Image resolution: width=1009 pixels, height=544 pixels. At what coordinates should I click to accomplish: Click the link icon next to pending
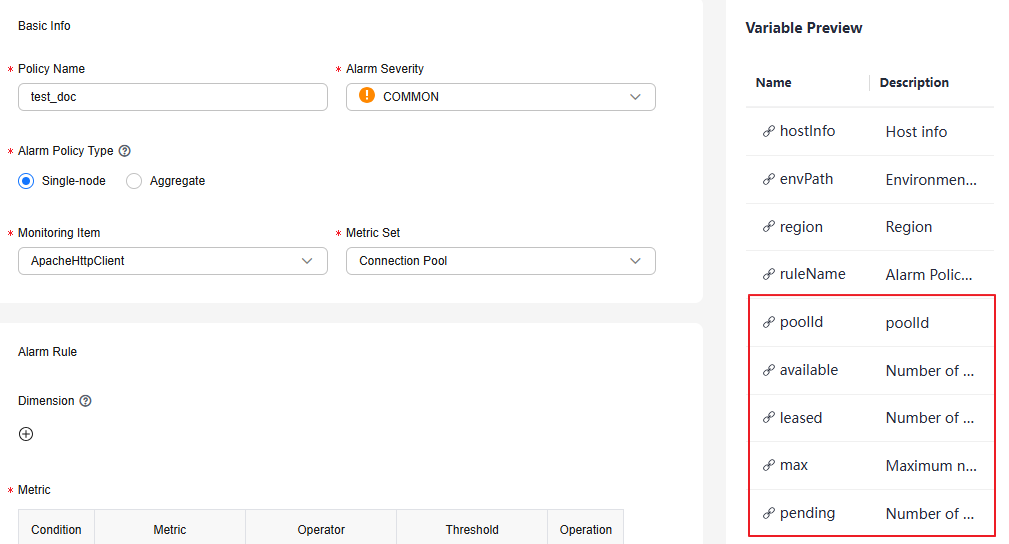(768, 513)
